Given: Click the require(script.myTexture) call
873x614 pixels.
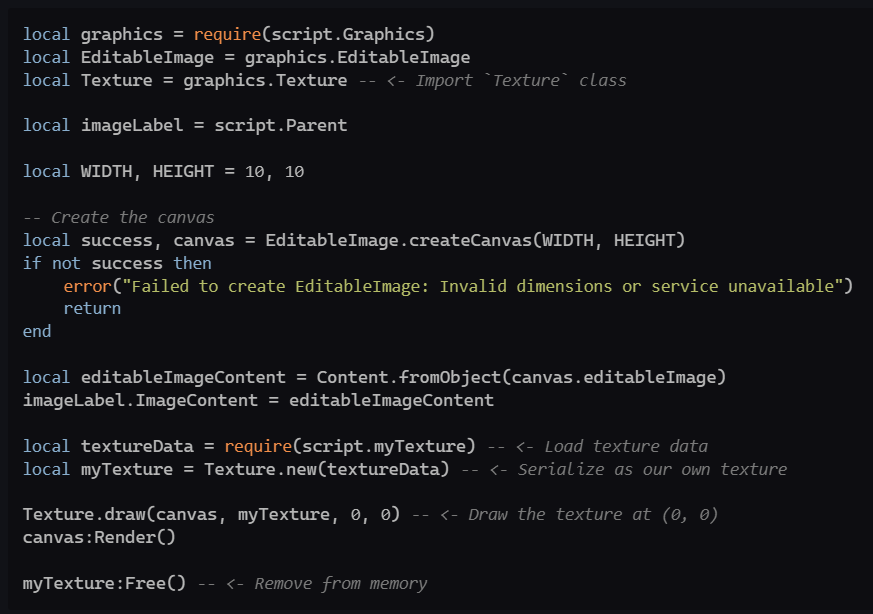Looking at the screenshot, I should click(349, 445).
